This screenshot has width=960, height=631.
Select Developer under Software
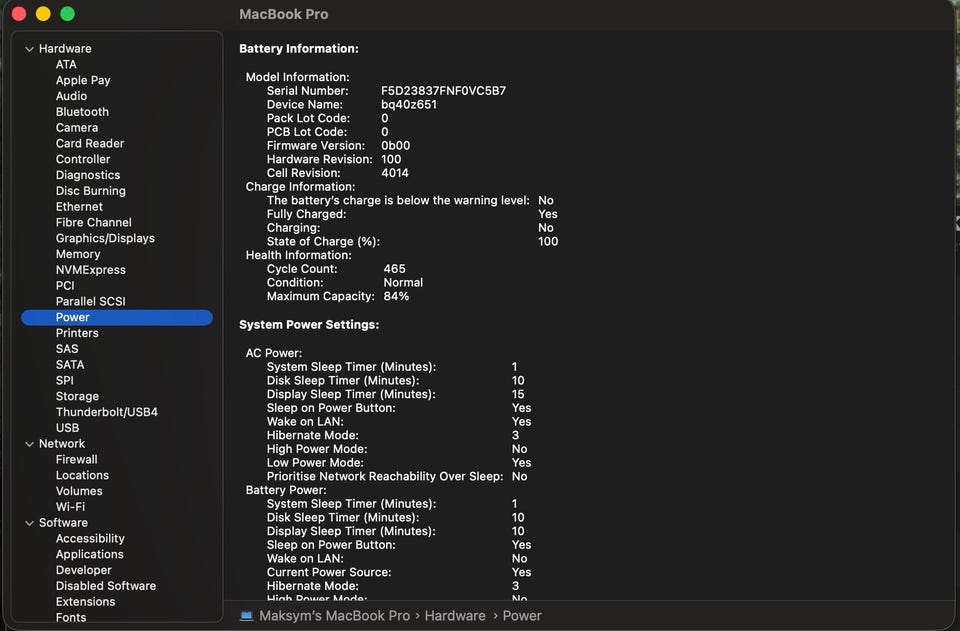pos(83,570)
